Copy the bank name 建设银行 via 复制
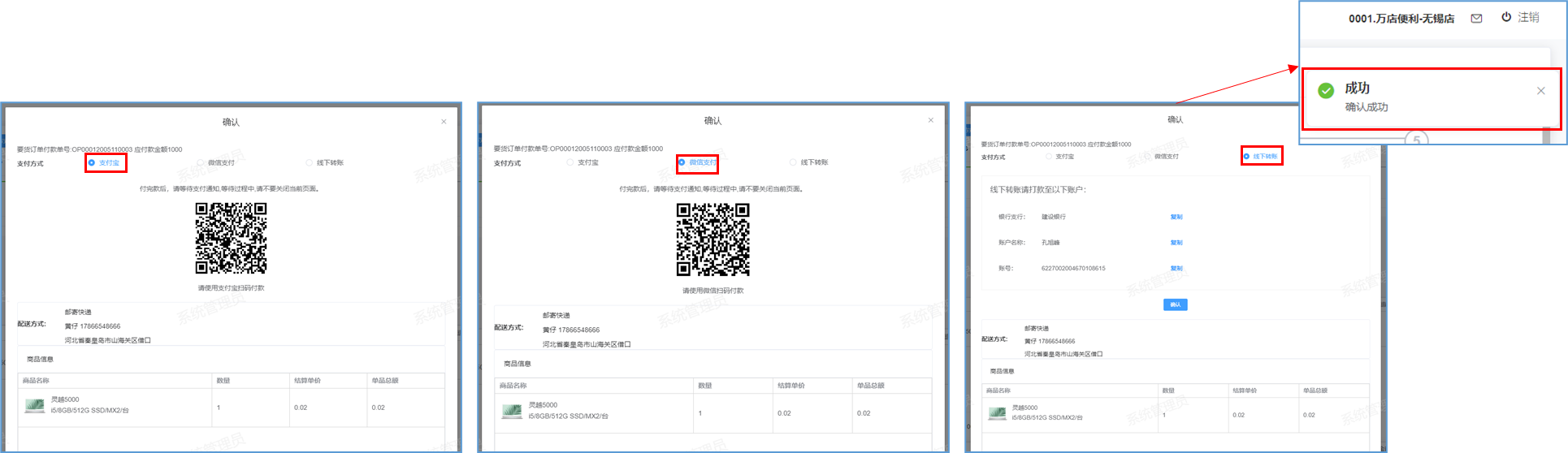The height and width of the screenshot is (453, 1568). pos(1176,217)
